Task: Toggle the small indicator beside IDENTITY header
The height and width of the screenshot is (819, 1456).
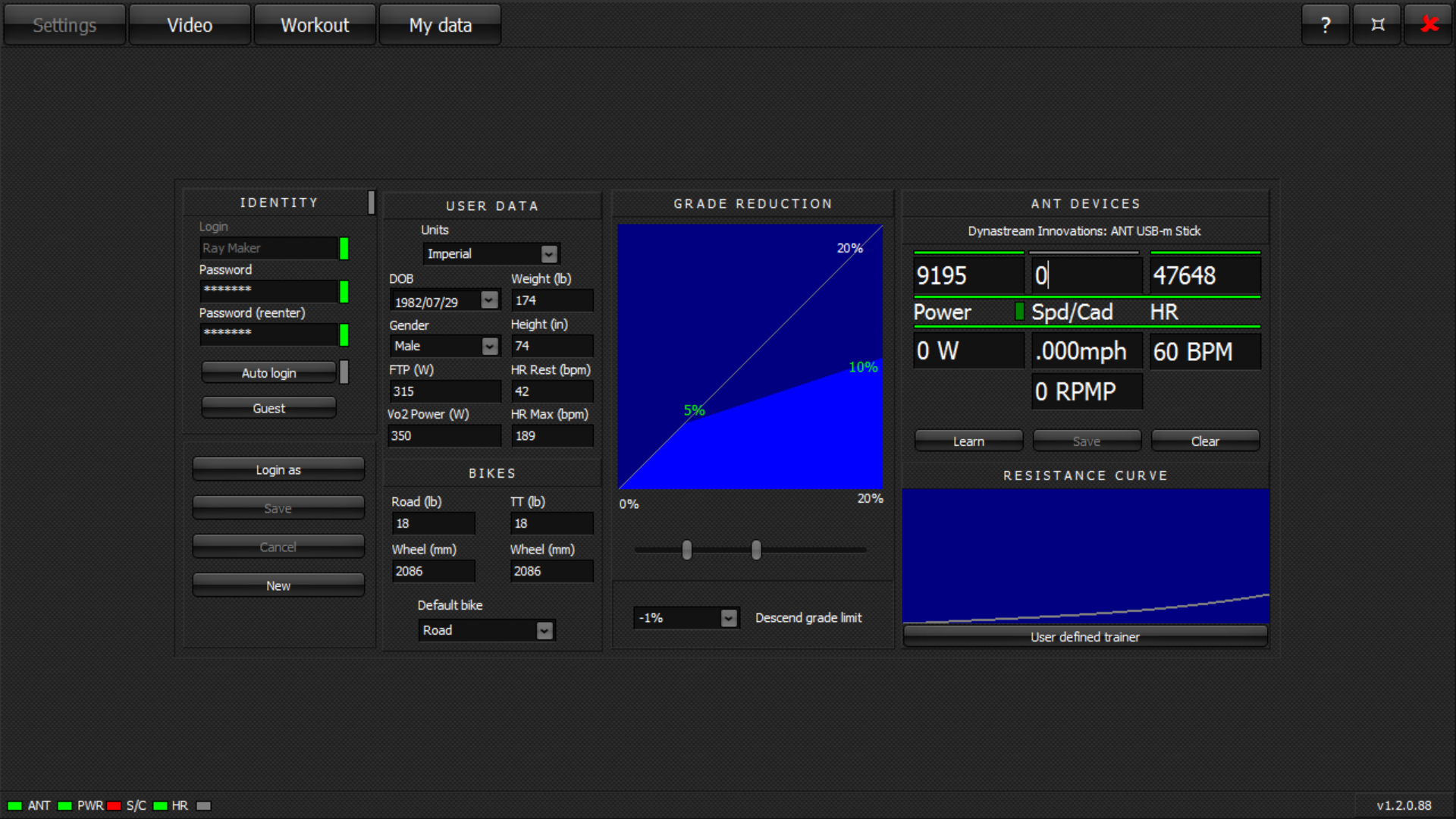Action: (371, 202)
